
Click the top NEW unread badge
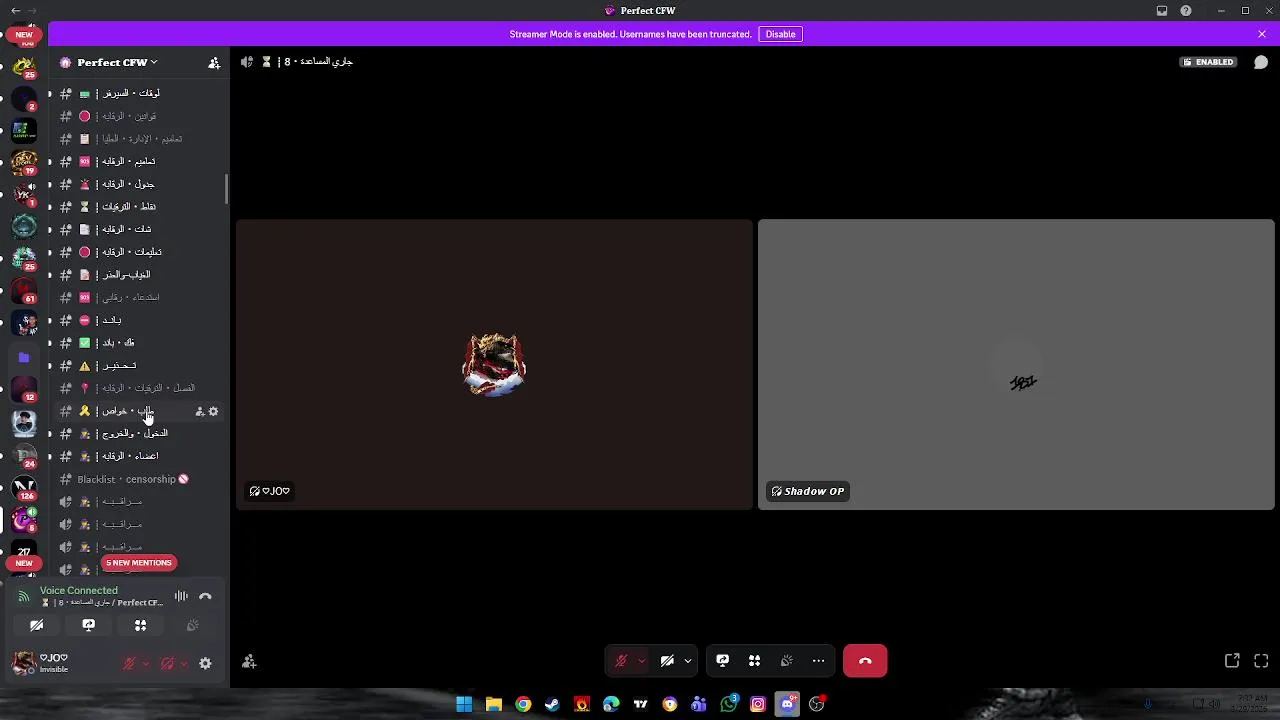tap(24, 35)
